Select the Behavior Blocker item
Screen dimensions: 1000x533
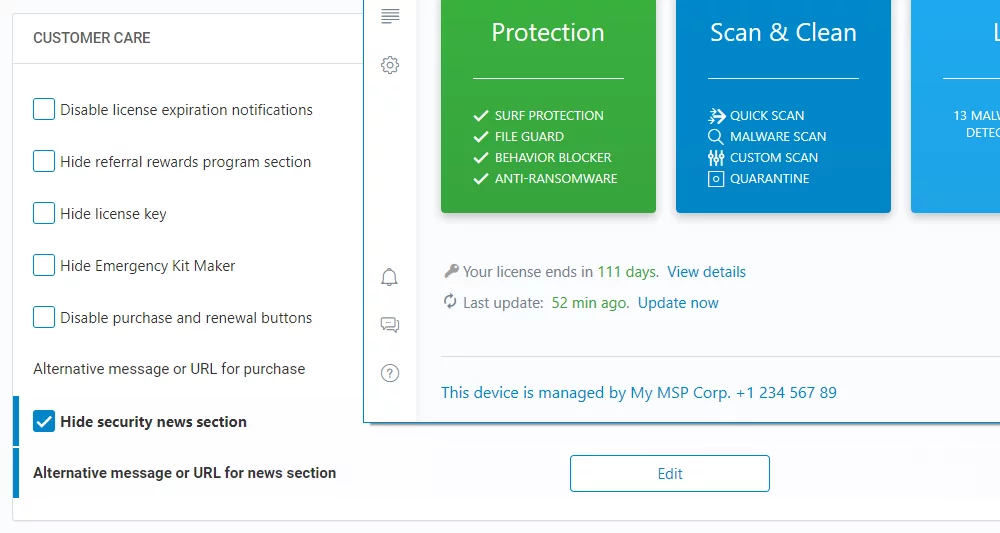tap(553, 158)
